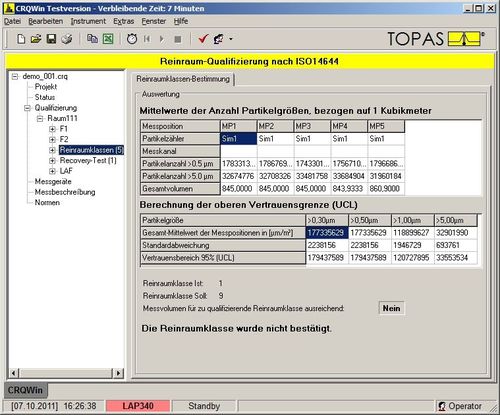Select the Sim1 cell under MP1
Screen dimensions: 500x415
[x=239, y=139]
